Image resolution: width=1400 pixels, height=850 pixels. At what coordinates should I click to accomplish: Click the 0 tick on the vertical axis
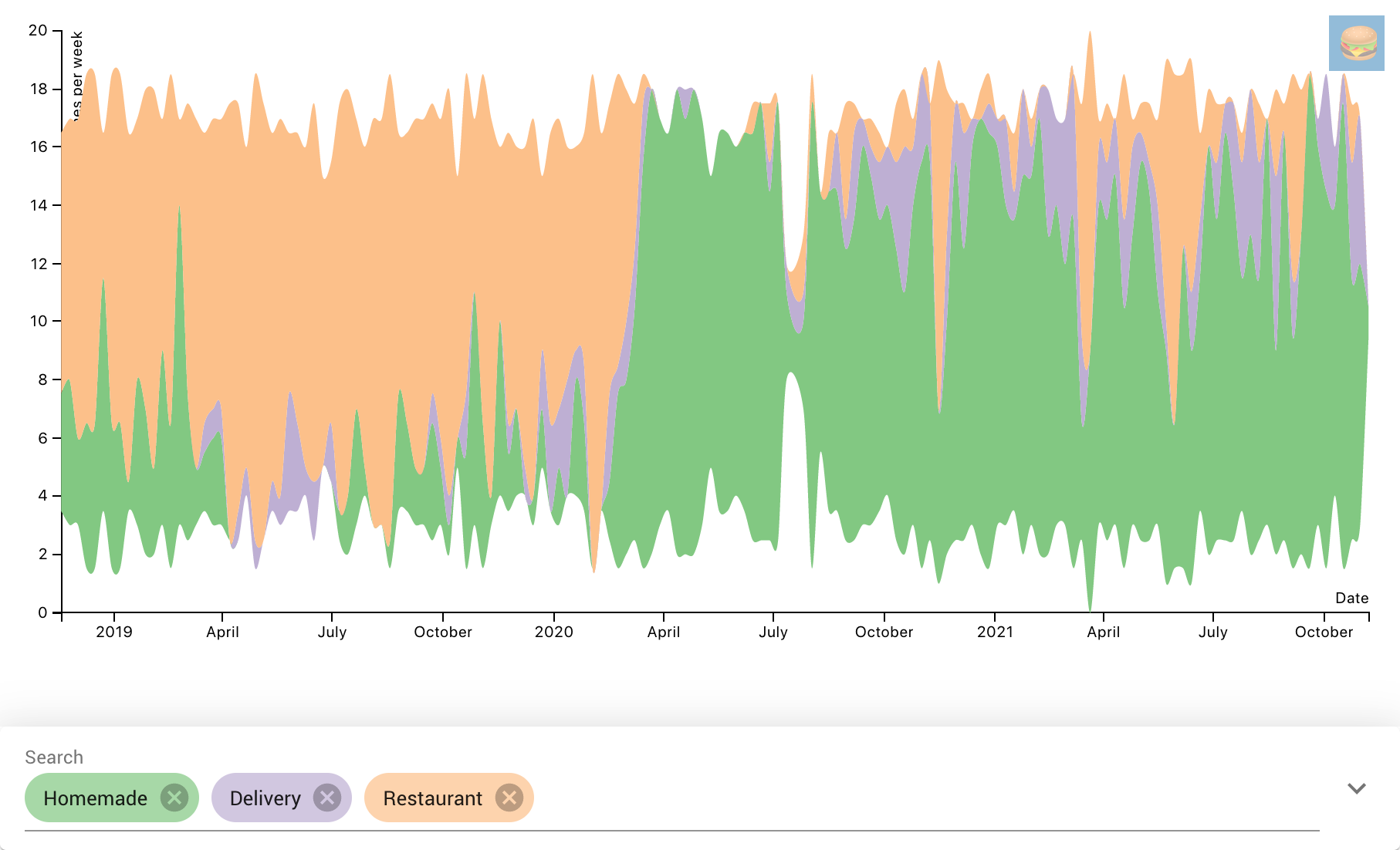(x=42, y=612)
